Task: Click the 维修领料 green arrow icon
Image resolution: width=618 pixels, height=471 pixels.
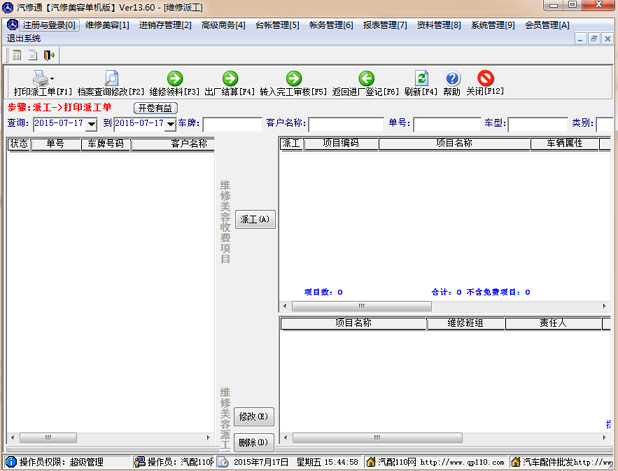Action: click(x=175, y=78)
